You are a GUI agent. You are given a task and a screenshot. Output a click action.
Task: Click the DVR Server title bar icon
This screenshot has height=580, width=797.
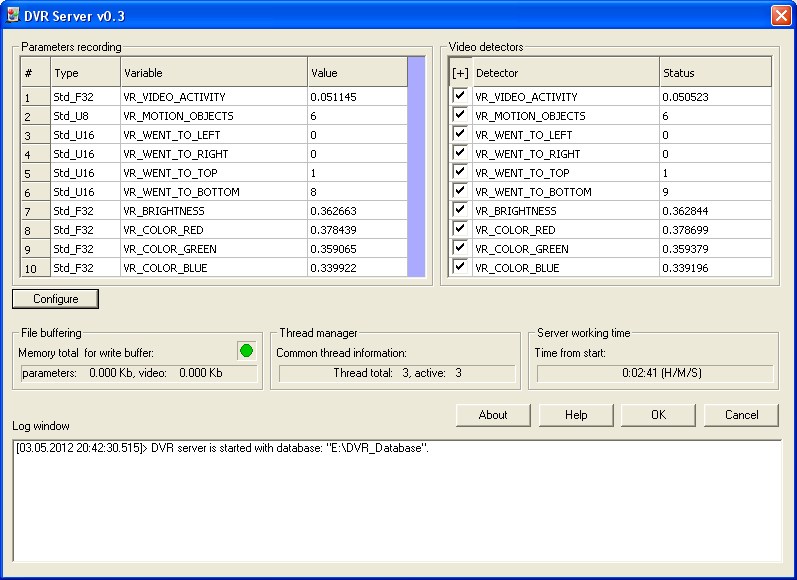point(14,16)
